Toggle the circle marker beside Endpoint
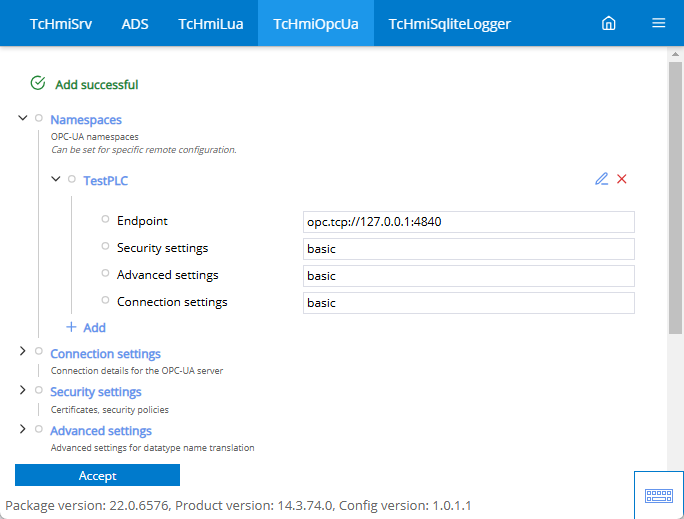The height and width of the screenshot is (519, 684). click(x=105, y=219)
